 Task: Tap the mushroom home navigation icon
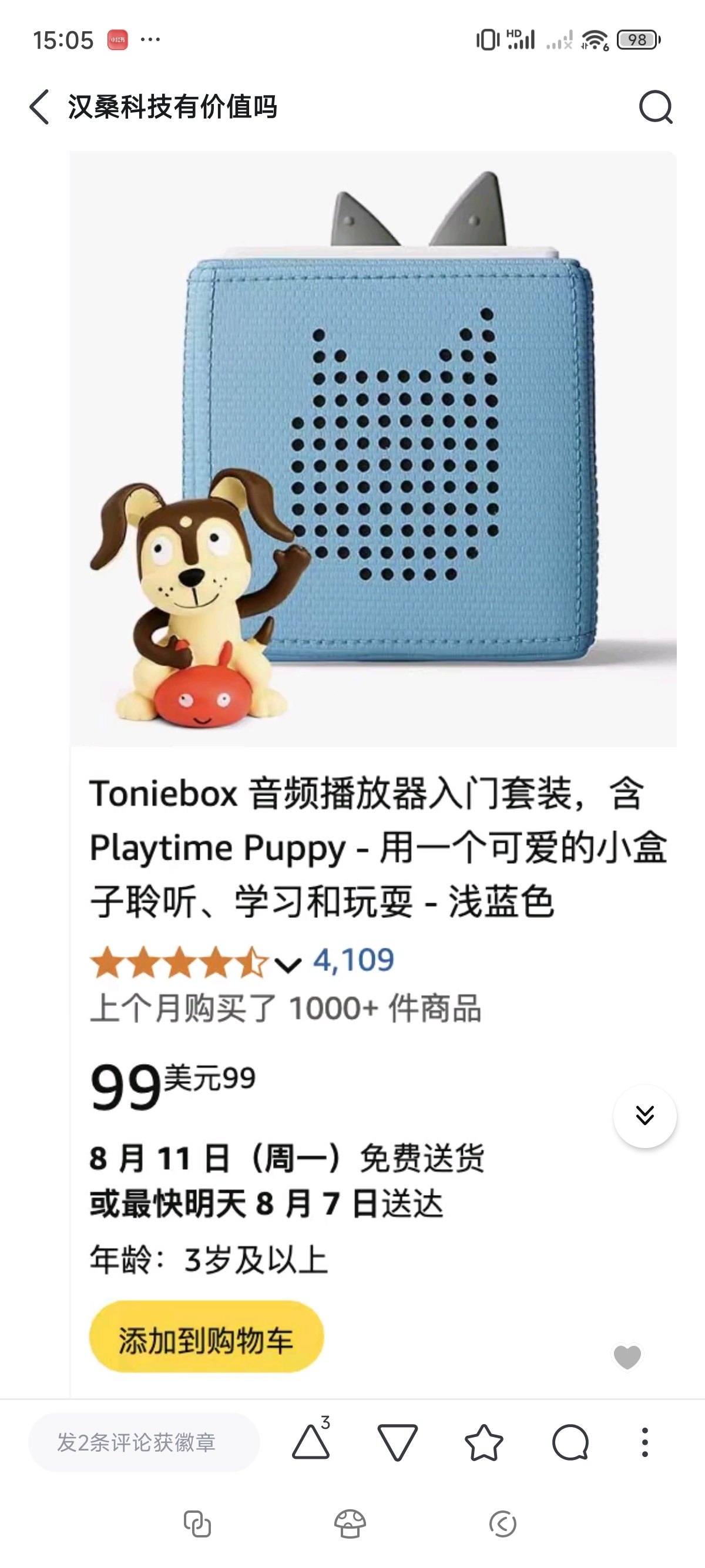[350, 1523]
